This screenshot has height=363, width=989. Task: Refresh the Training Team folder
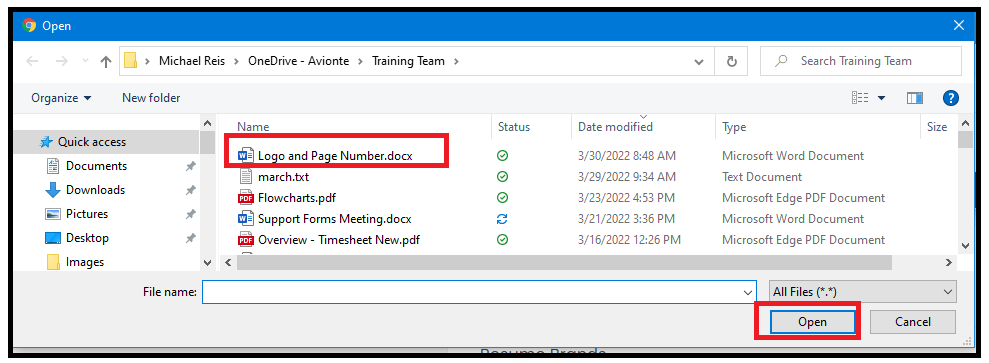(x=732, y=61)
